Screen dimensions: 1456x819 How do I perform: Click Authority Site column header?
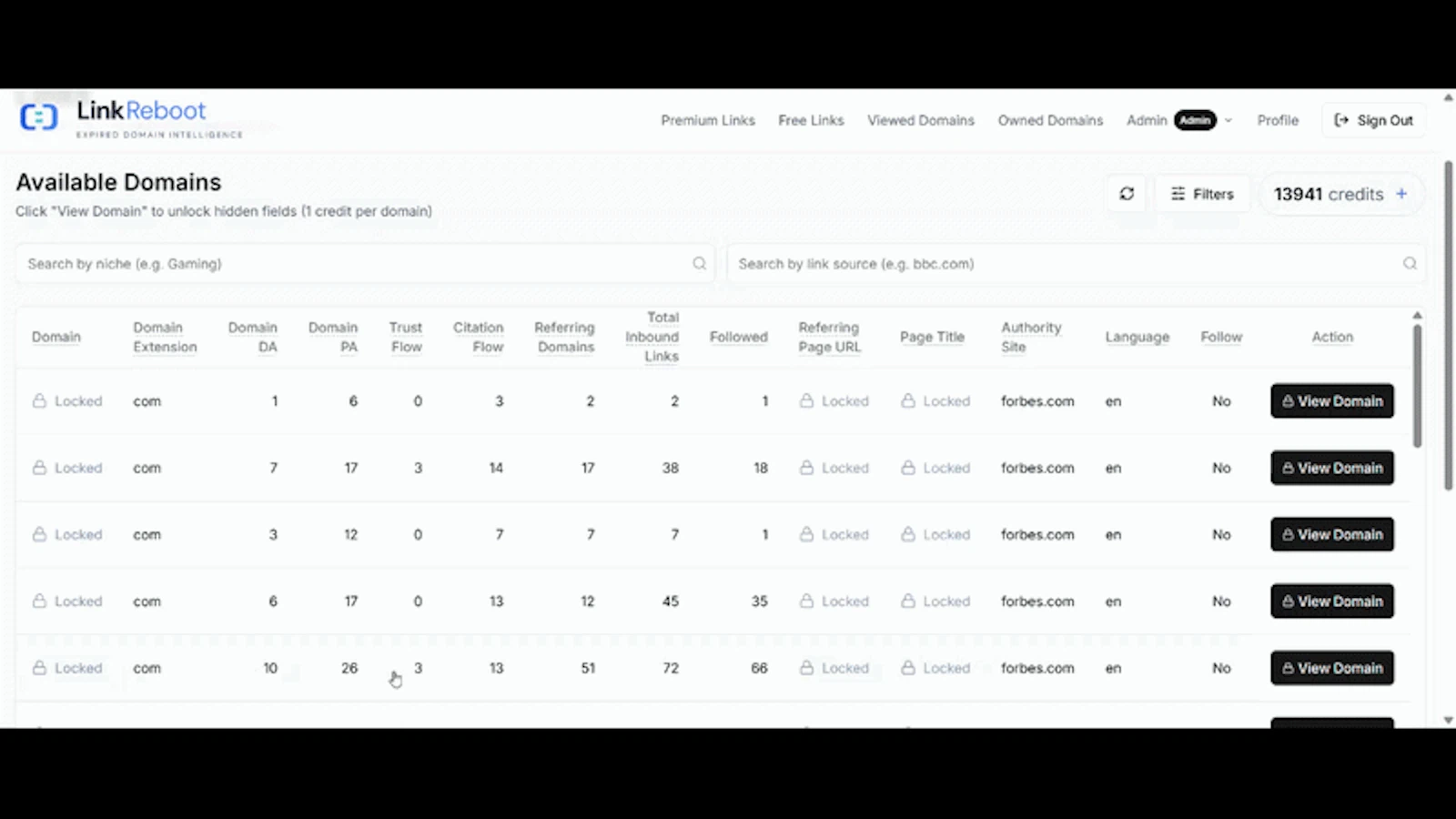(x=1031, y=337)
